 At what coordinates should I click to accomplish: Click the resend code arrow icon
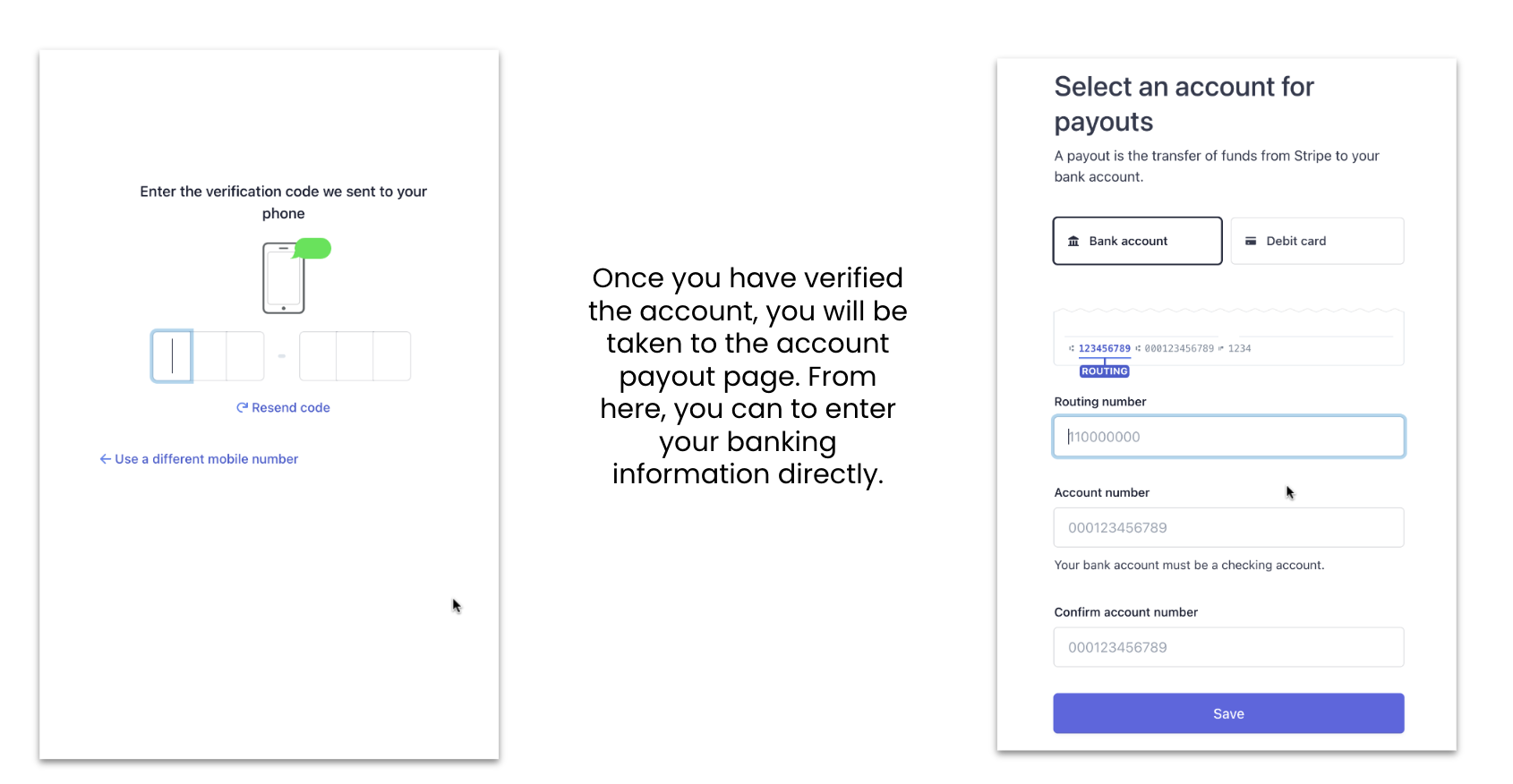pos(242,408)
